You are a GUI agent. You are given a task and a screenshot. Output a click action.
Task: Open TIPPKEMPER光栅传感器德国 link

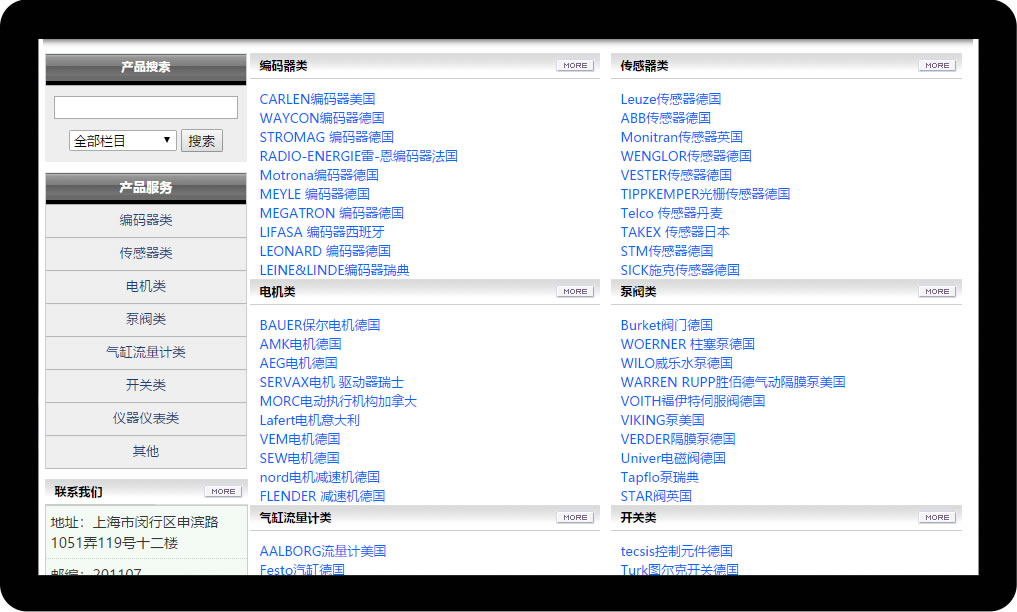[705, 194]
